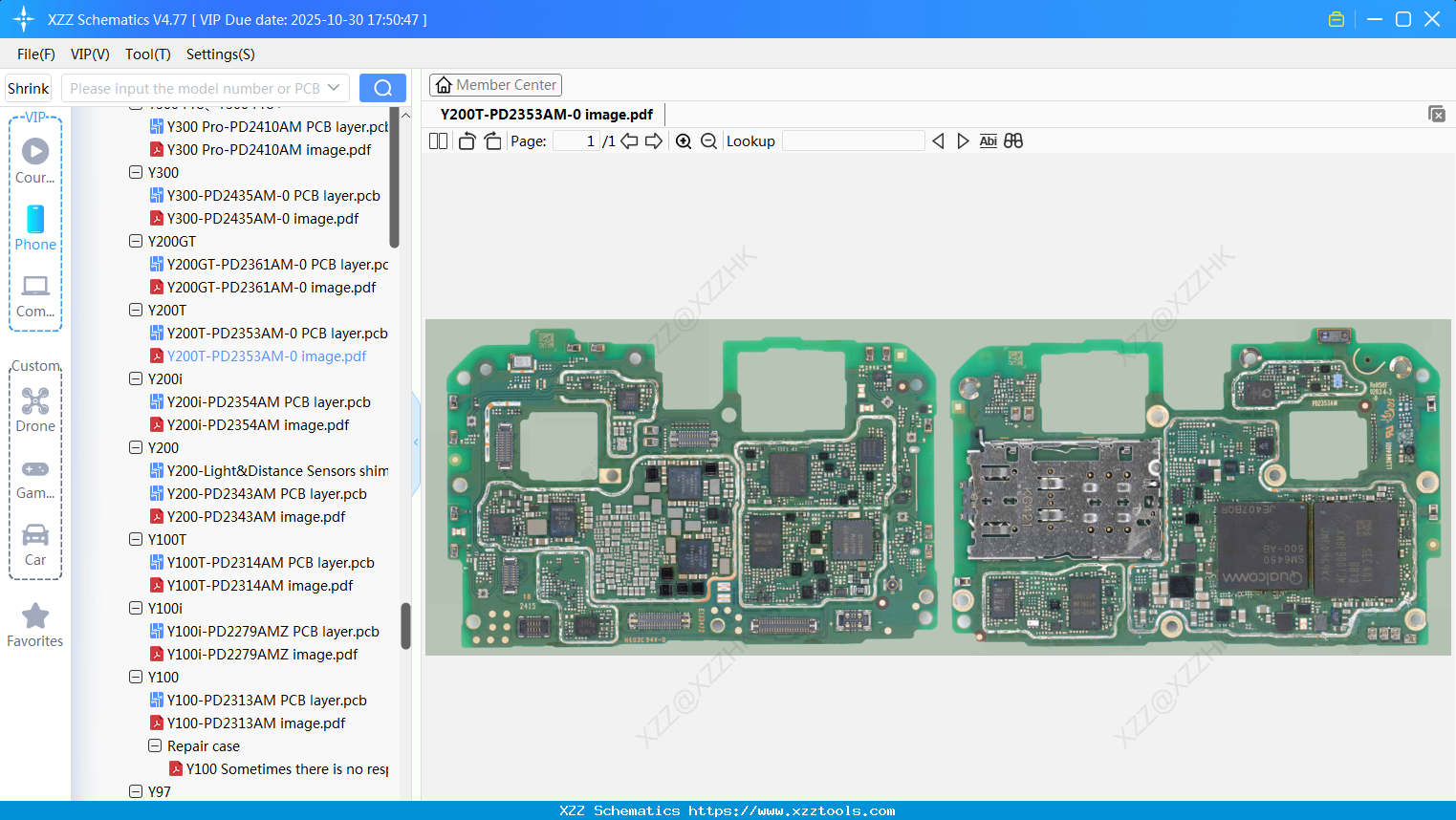Toggle the side-by-side comparison view
Viewport: 1456px width, 820px height.
click(1012, 140)
